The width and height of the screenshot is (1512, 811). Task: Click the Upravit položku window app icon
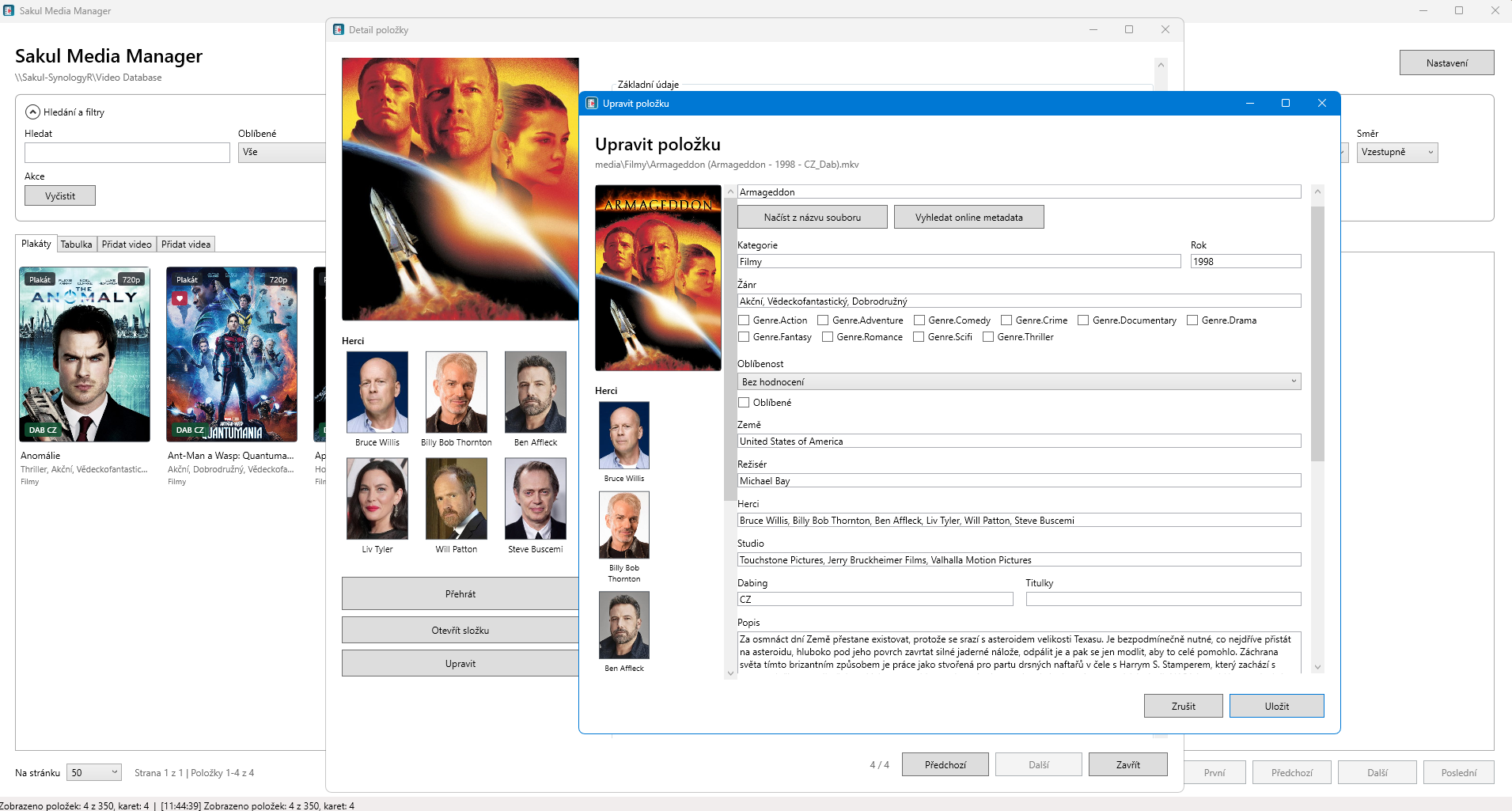591,104
